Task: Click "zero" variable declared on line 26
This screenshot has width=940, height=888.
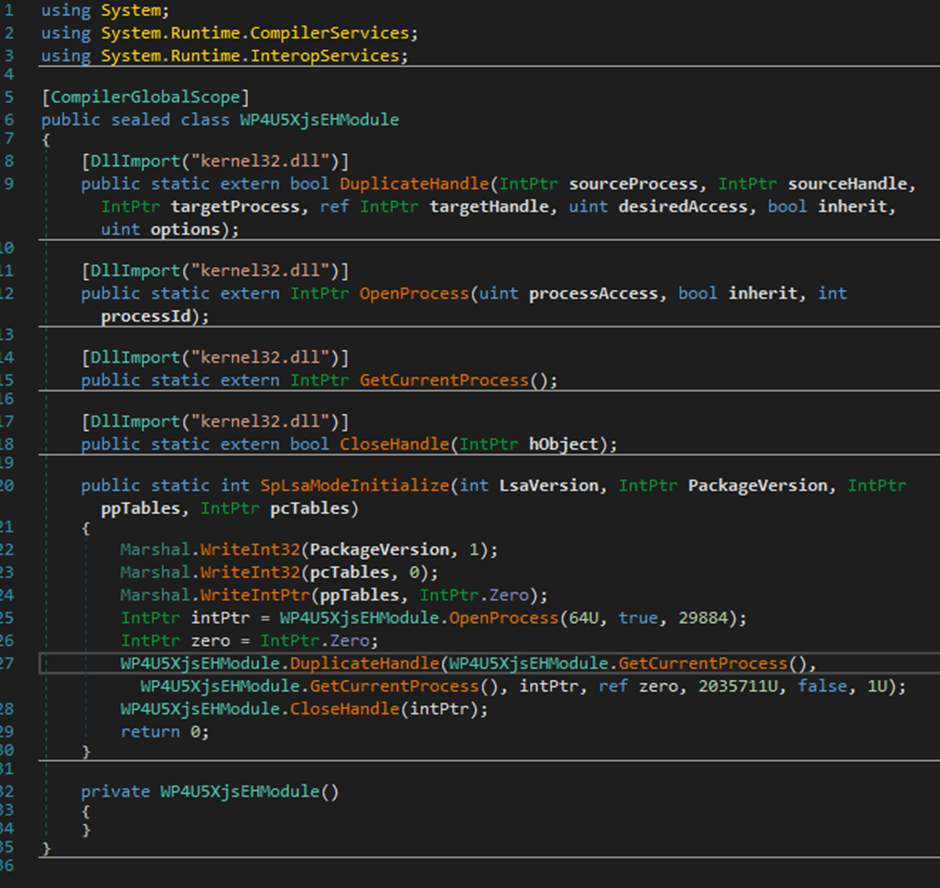Action: (x=210, y=641)
